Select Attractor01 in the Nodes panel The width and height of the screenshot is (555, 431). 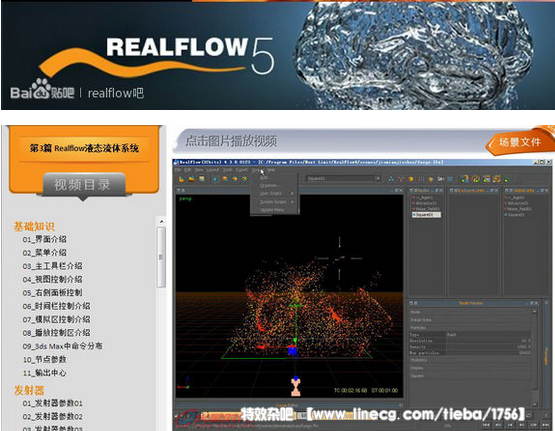425,203
